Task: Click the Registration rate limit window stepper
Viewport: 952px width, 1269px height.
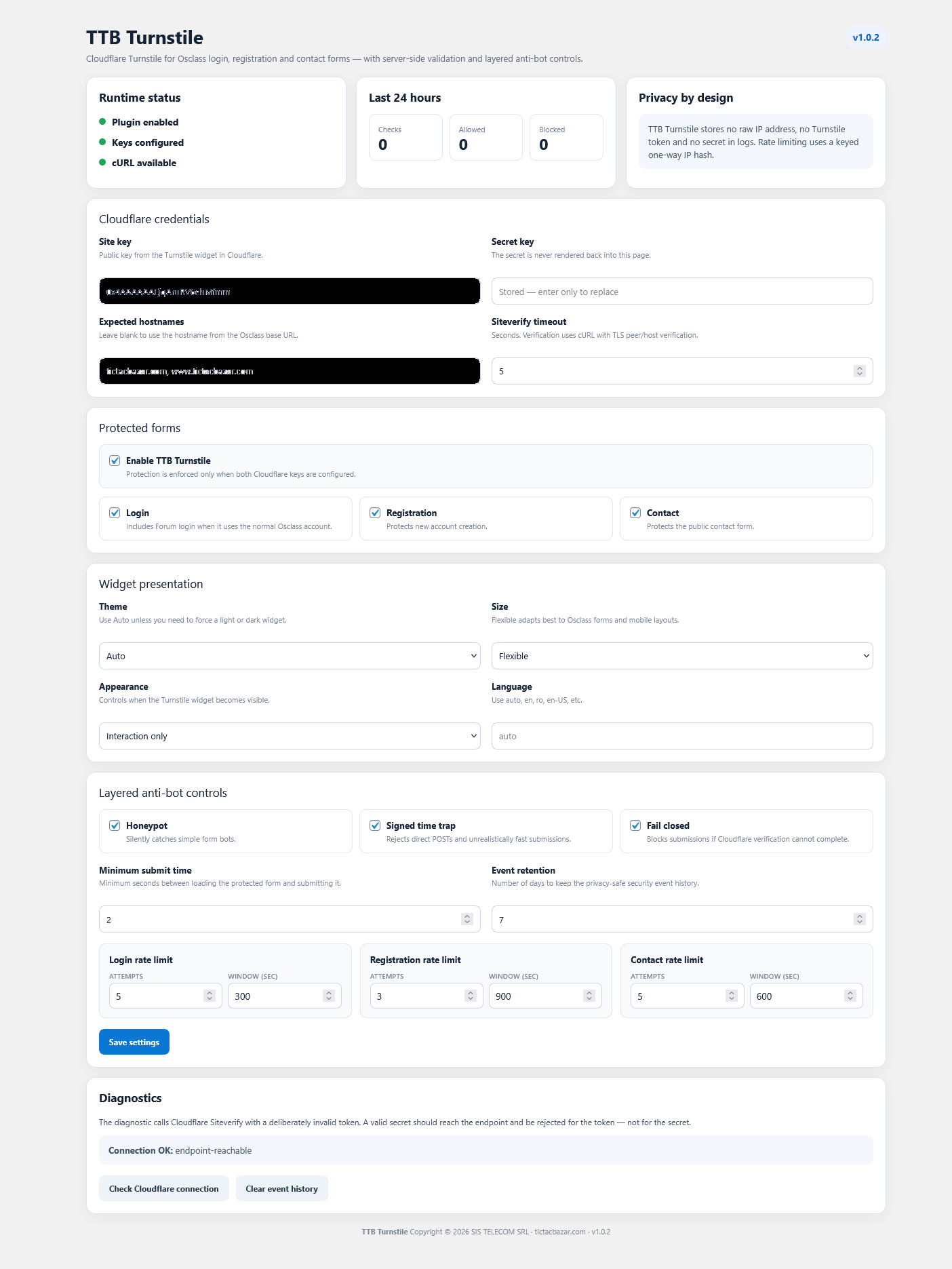Action: (x=589, y=996)
